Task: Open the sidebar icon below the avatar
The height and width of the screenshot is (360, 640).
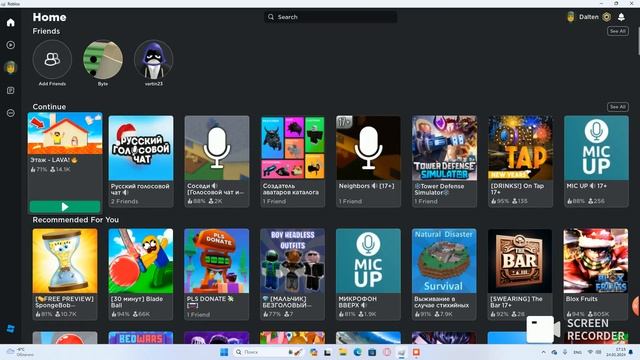Action: pyautogui.click(x=11, y=90)
